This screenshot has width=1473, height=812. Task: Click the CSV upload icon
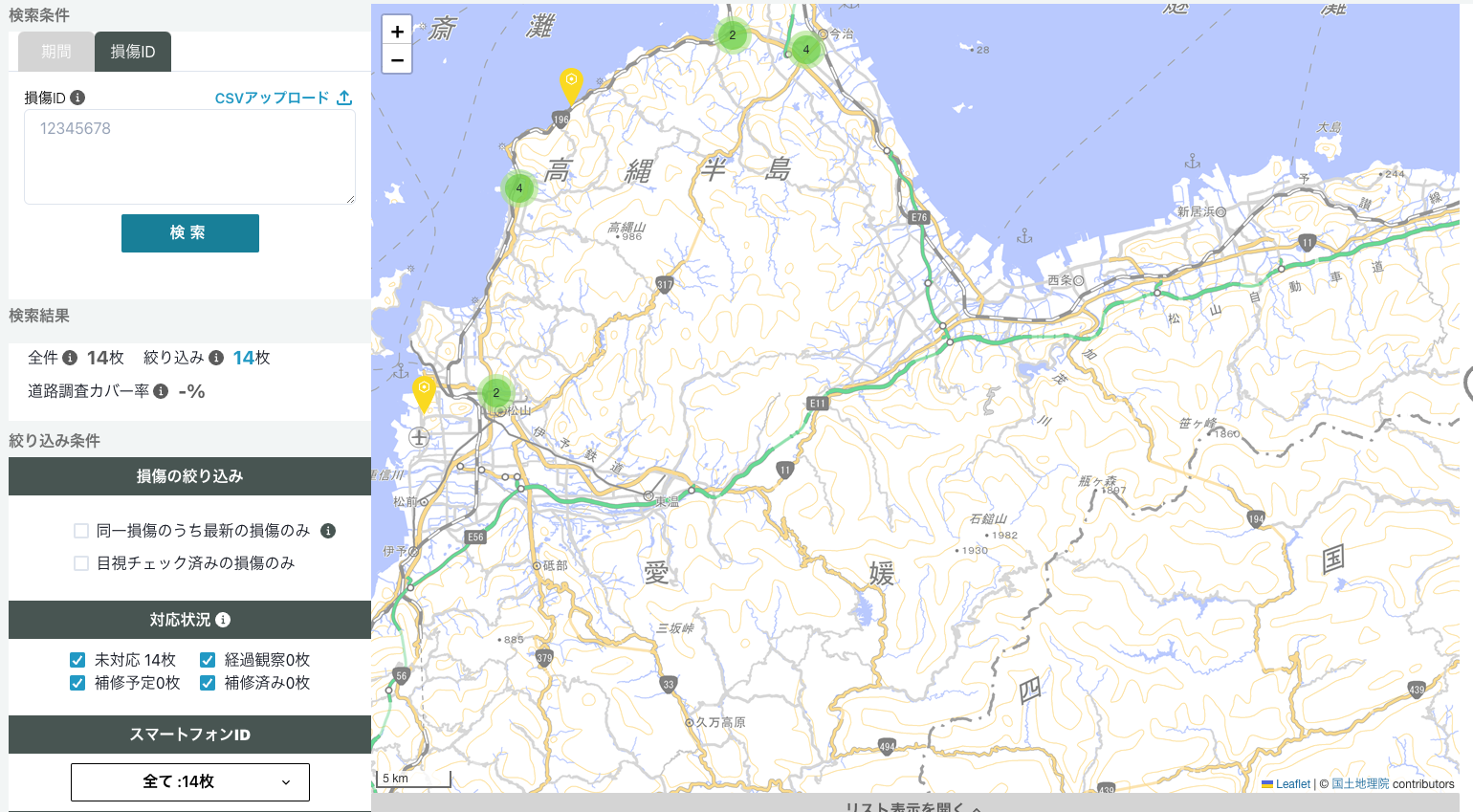[x=344, y=98]
